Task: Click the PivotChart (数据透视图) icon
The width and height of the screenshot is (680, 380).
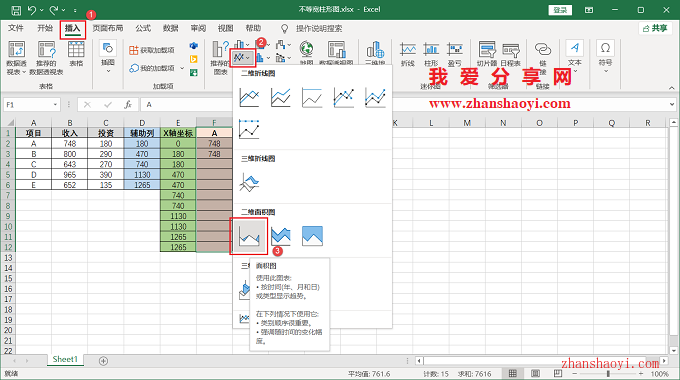Action: pyautogui.click(x=336, y=52)
